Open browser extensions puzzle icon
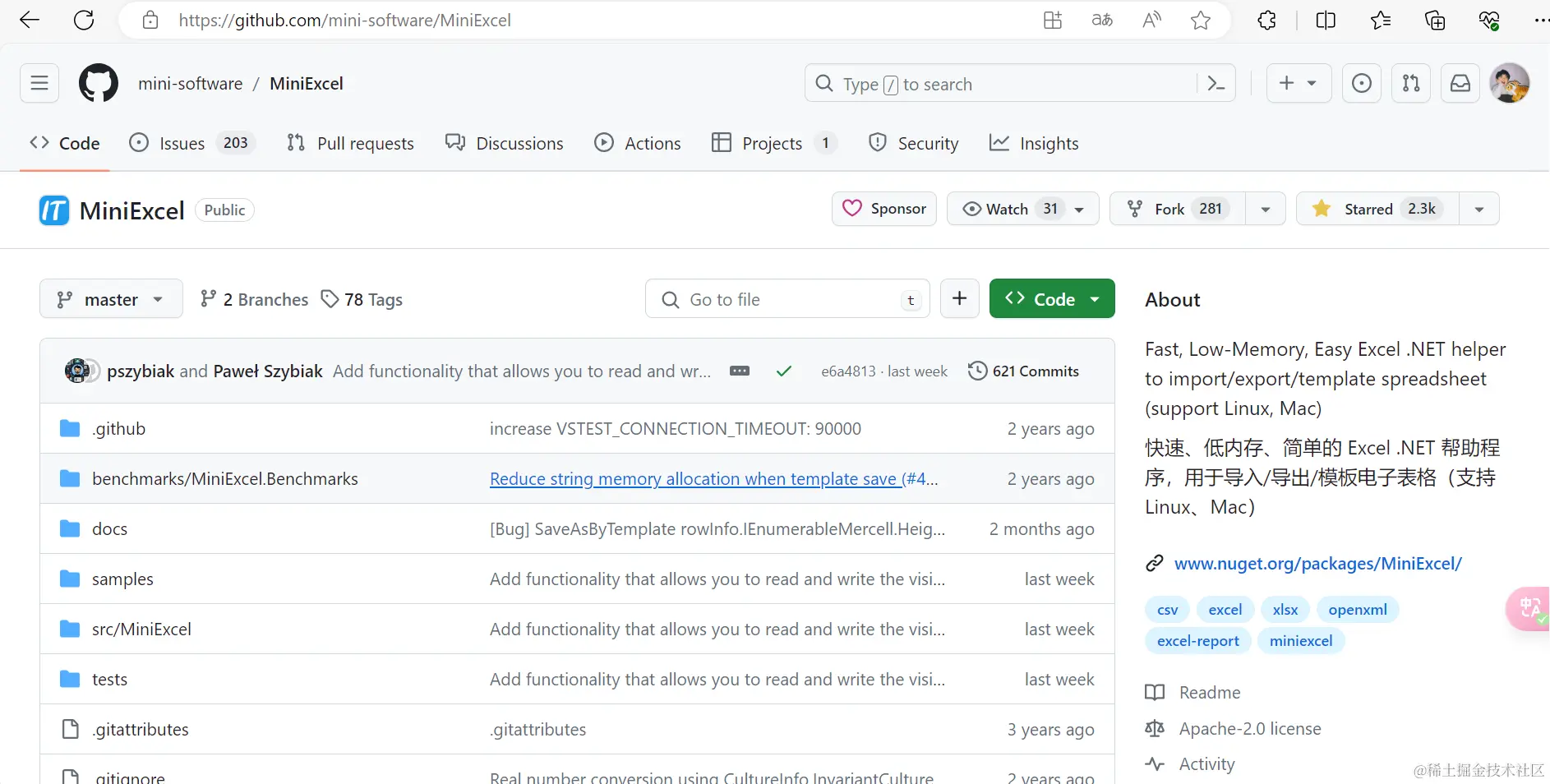 1266,20
